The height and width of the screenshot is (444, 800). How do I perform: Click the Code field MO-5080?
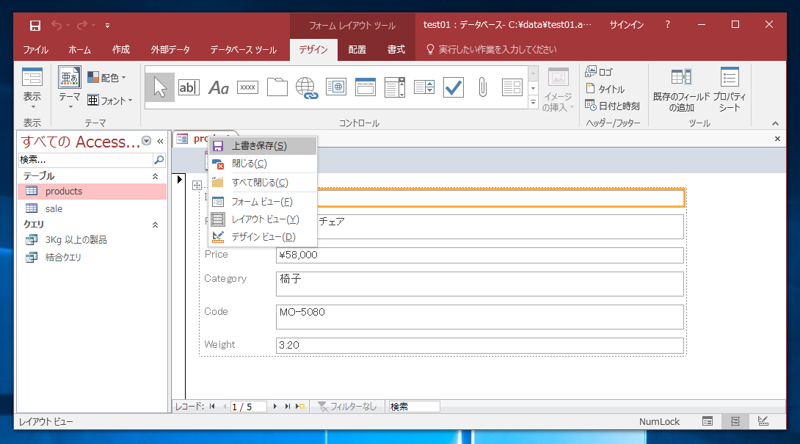pos(480,317)
